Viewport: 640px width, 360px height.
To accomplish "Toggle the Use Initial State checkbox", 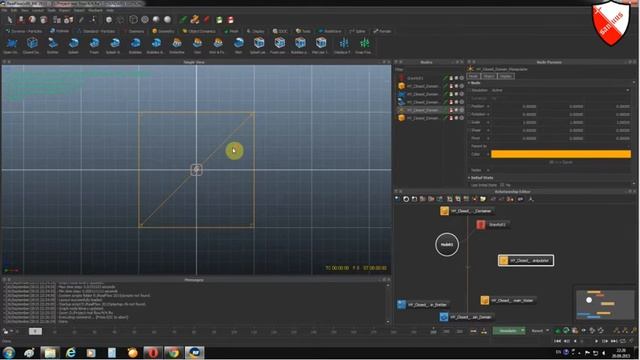I will pyautogui.click(x=502, y=185).
